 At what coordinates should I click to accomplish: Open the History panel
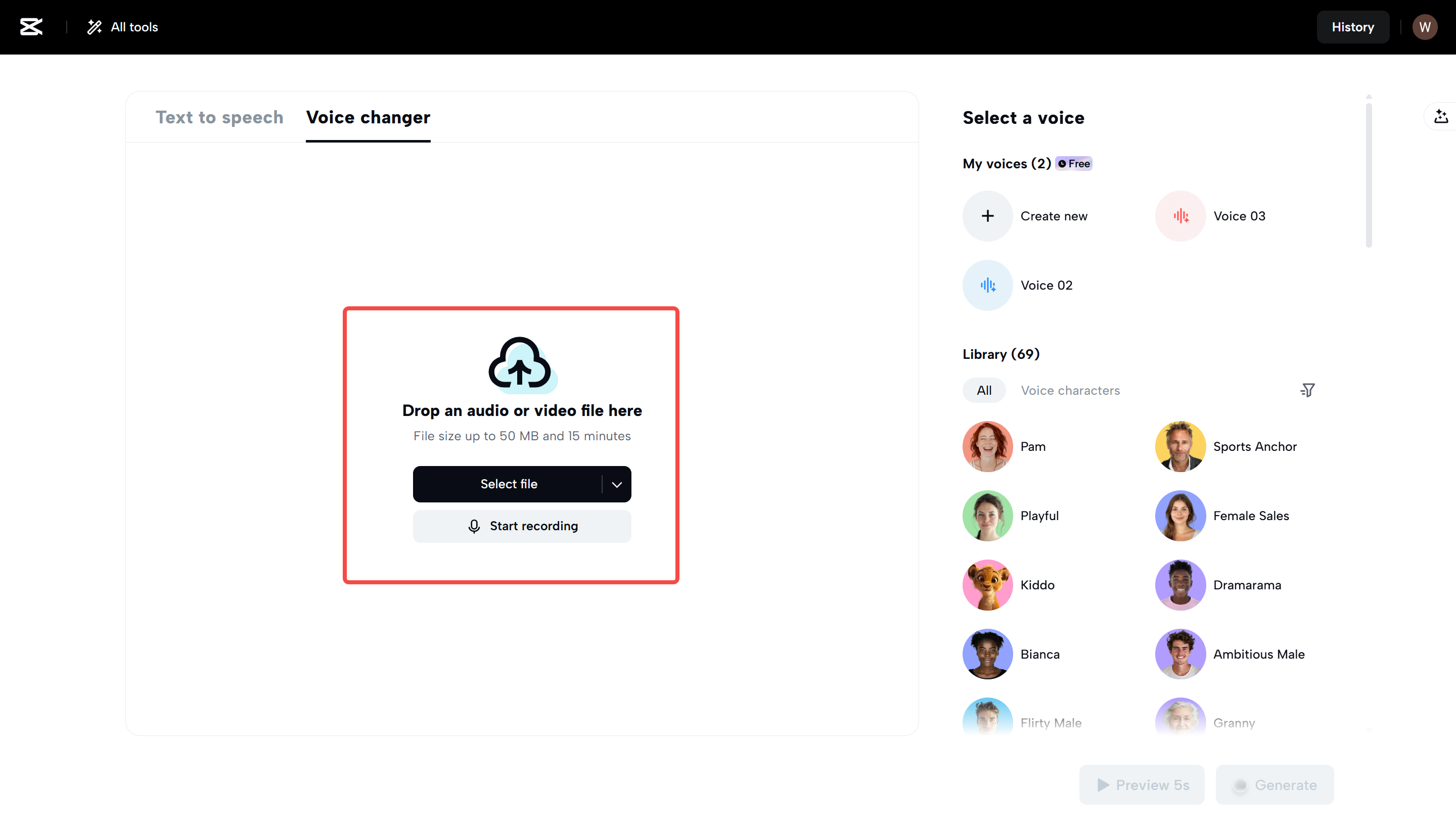pyautogui.click(x=1352, y=27)
